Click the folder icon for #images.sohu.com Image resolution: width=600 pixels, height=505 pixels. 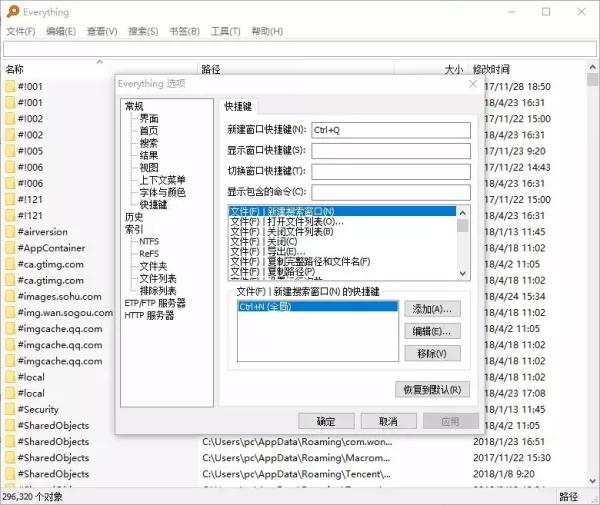pos(10,296)
